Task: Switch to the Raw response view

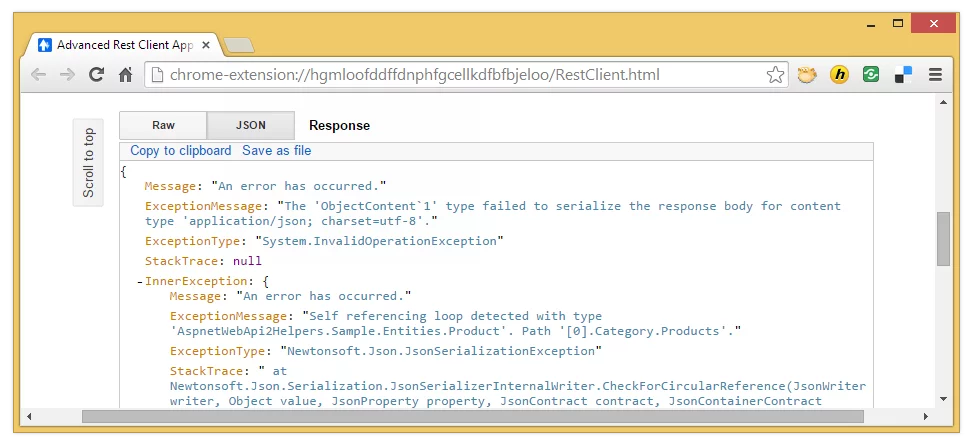Action: (x=163, y=125)
